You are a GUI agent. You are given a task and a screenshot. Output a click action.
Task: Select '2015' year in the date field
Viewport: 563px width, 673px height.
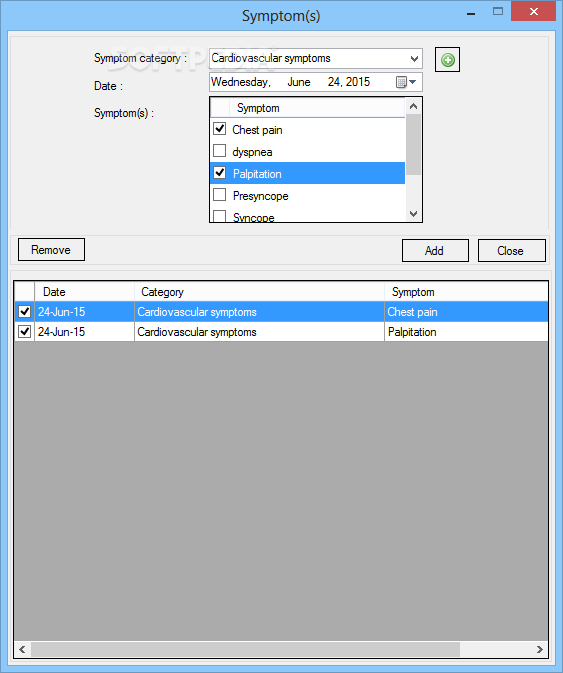[x=358, y=82]
